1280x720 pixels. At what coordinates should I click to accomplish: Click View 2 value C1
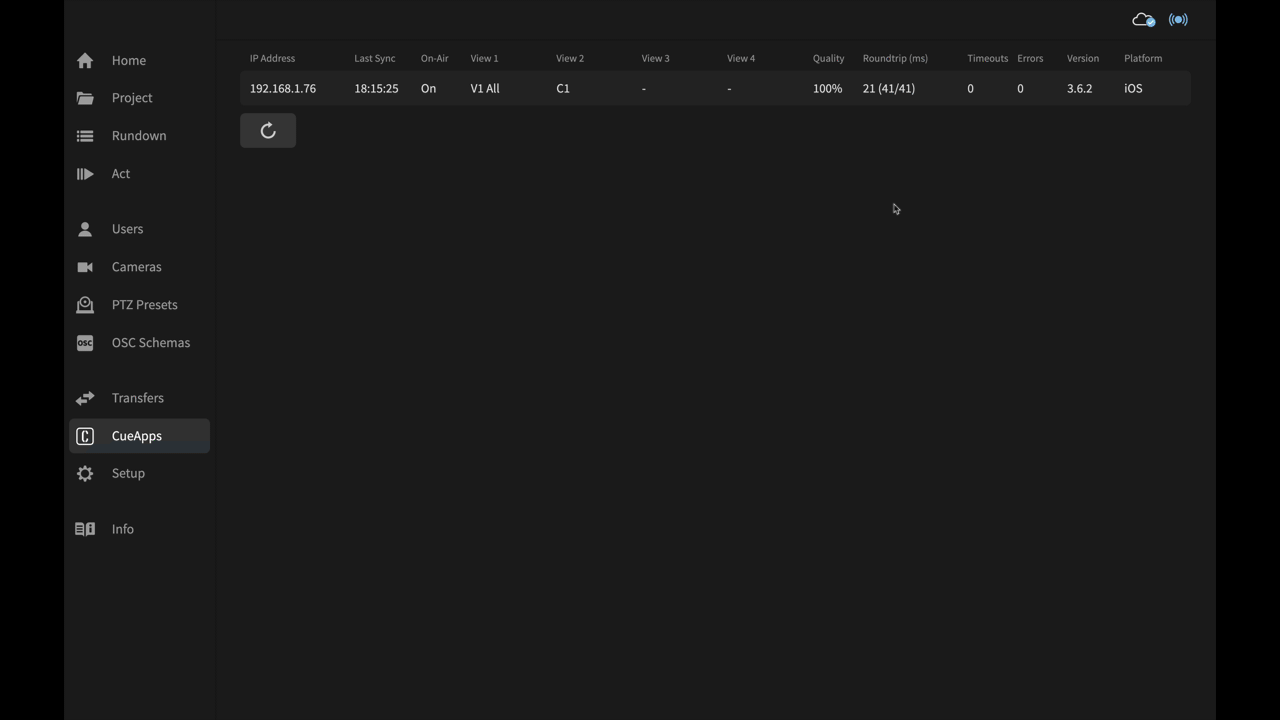563,89
